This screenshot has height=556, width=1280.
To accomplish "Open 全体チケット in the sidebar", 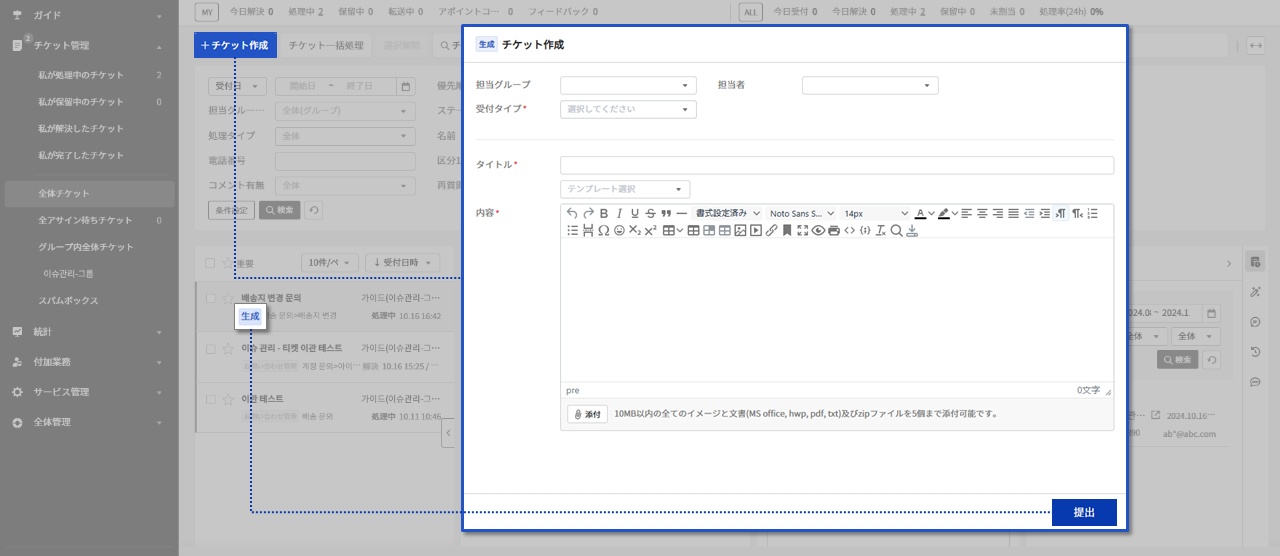I will (x=64, y=193).
